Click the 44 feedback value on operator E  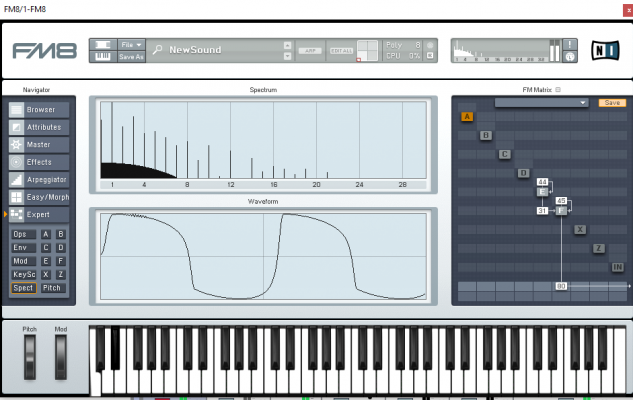coord(542,182)
